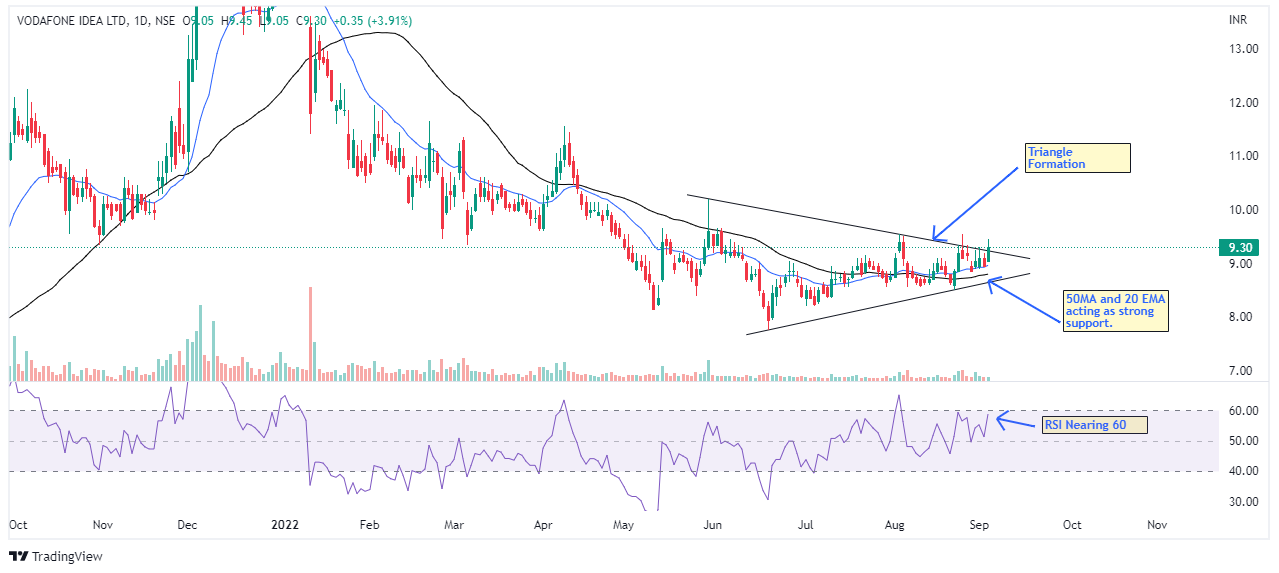Screen dimensions: 1279x573
Task: Click the Dec label on the time axis
Action: coord(188,524)
